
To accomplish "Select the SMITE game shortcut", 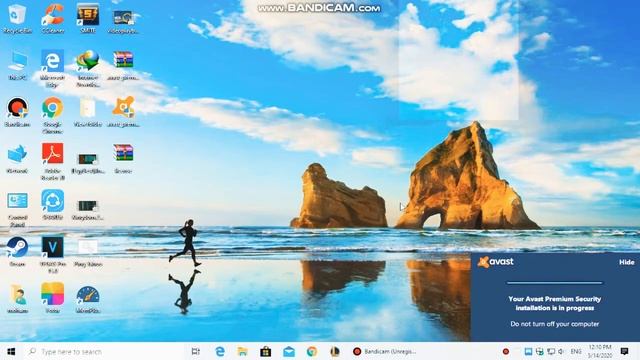I will pos(88,18).
